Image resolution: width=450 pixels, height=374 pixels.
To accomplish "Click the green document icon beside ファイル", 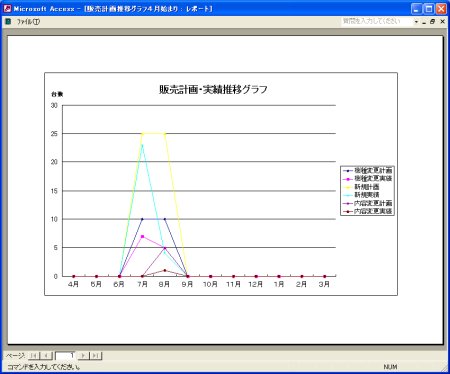I will (x=8, y=22).
